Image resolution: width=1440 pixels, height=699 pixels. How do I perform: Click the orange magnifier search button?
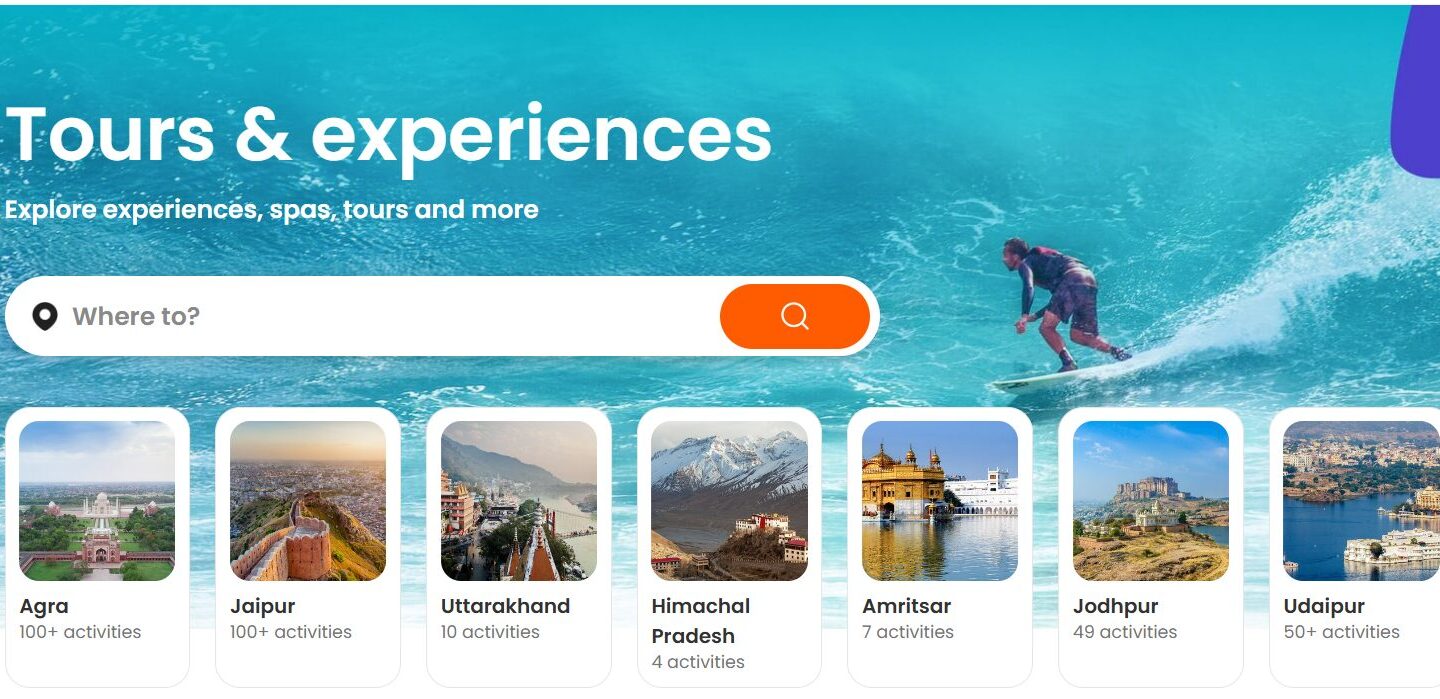point(795,316)
